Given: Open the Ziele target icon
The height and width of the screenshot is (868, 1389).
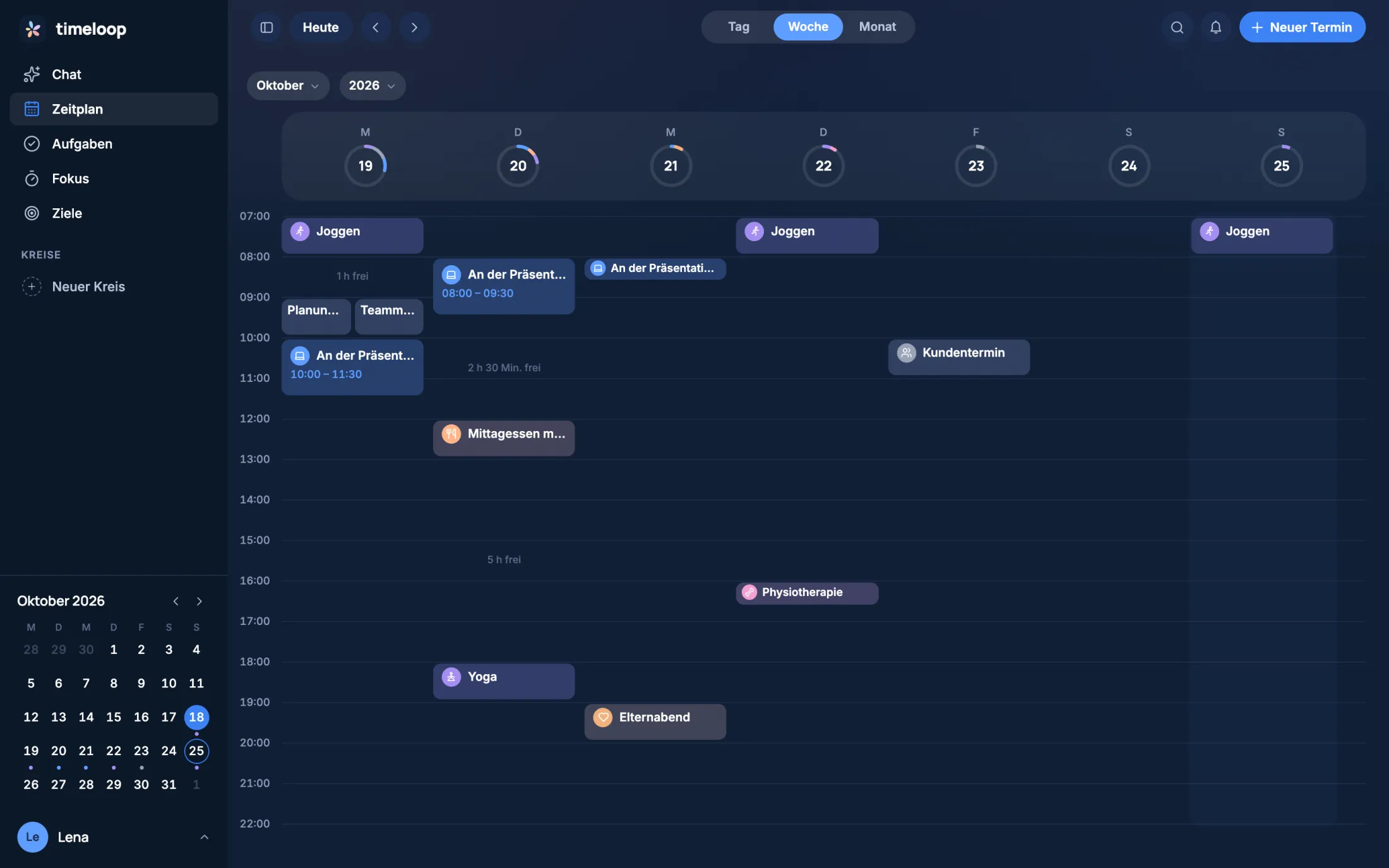Looking at the screenshot, I should pos(32,213).
